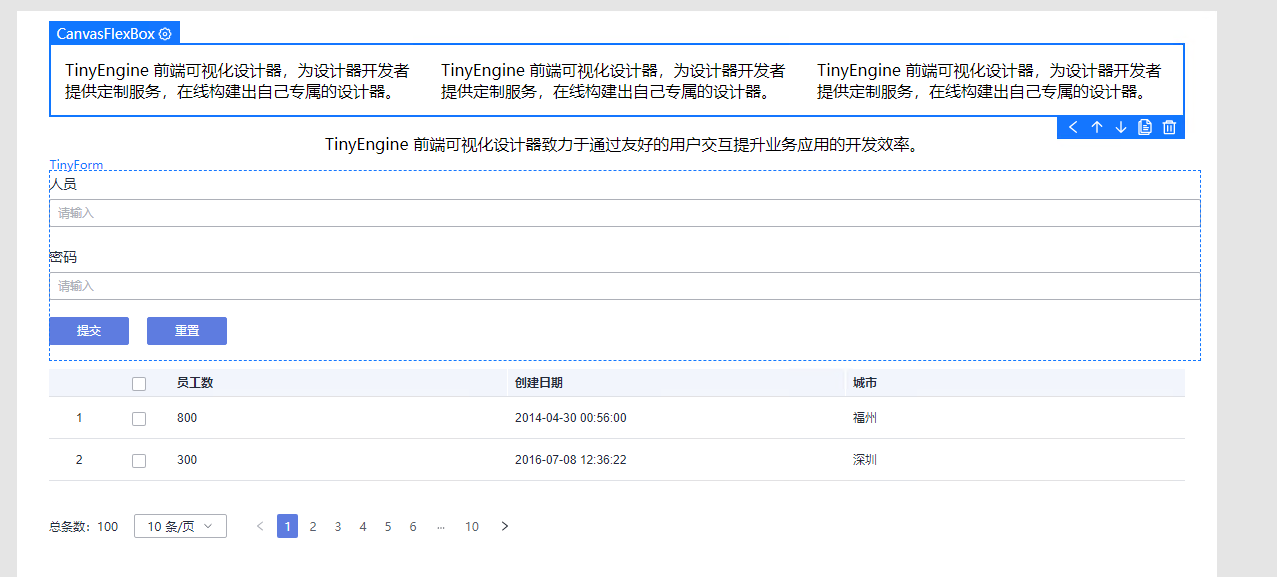
Task: Click the 提交 submit button
Action: coord(89,331)
